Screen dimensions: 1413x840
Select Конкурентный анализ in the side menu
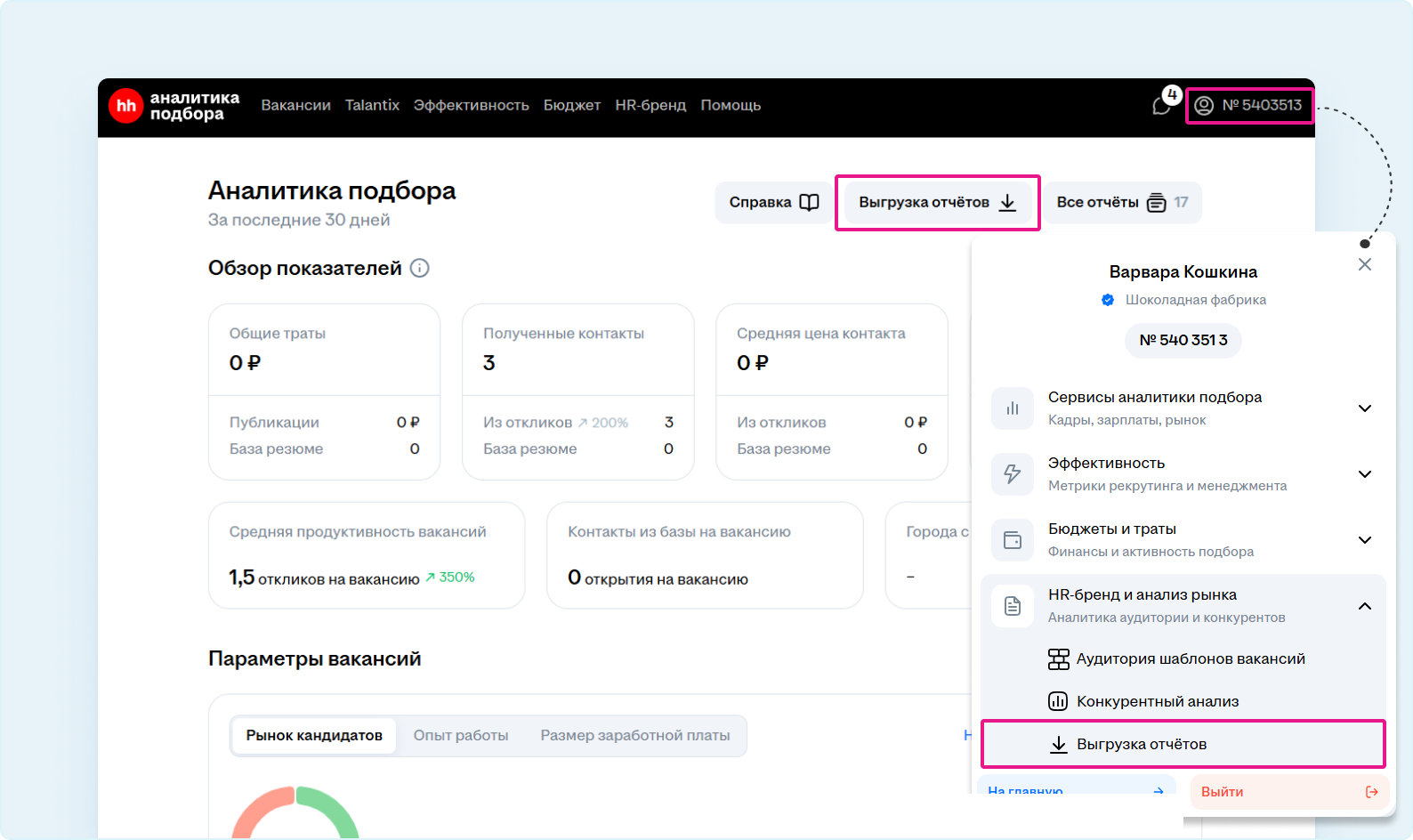1157,701
